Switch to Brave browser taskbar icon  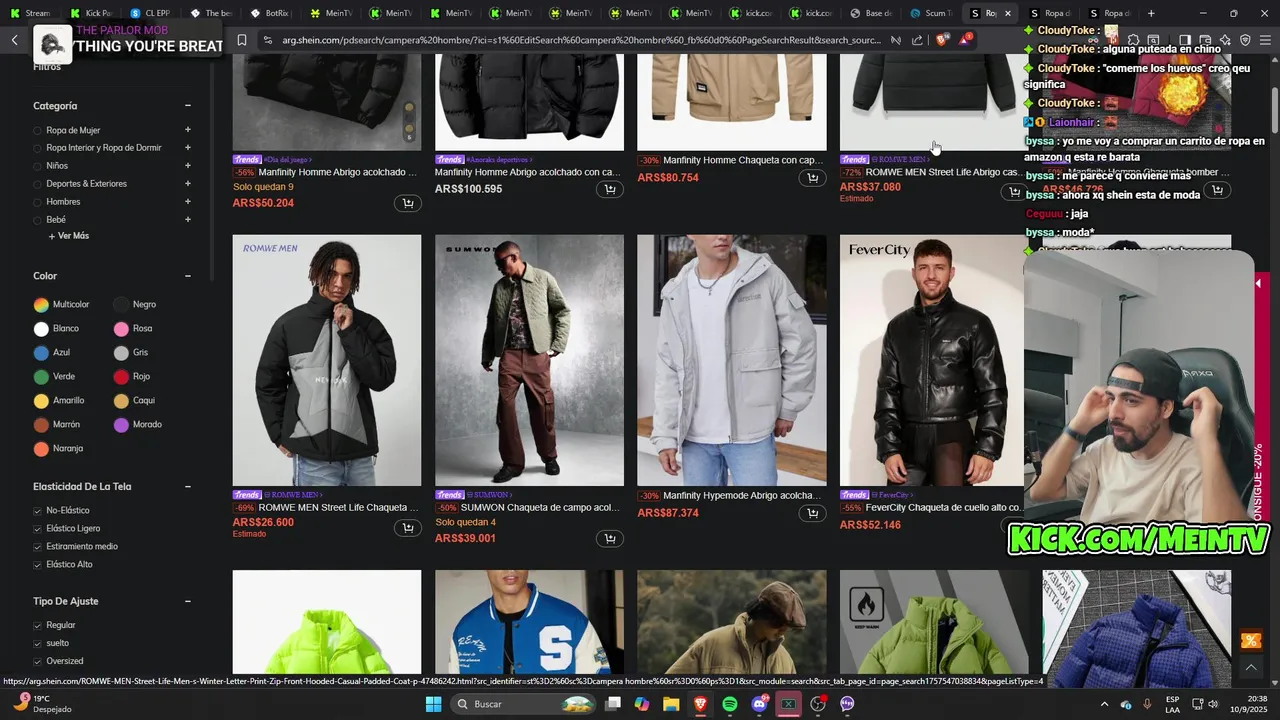(700, 704)
